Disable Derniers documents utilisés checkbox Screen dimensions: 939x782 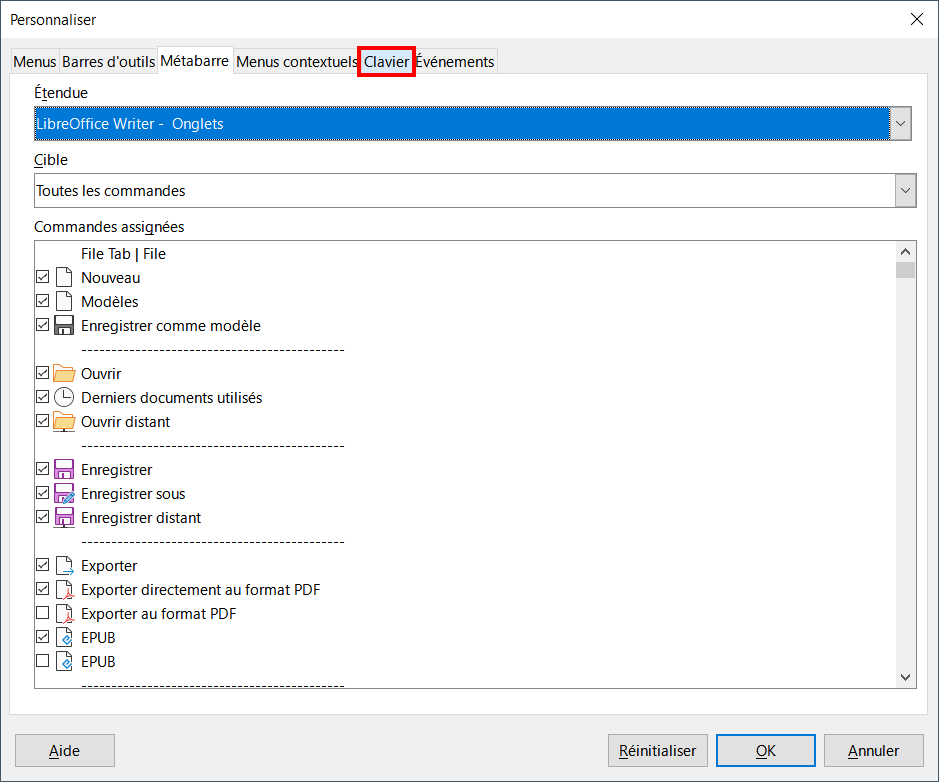click(43, 396)
